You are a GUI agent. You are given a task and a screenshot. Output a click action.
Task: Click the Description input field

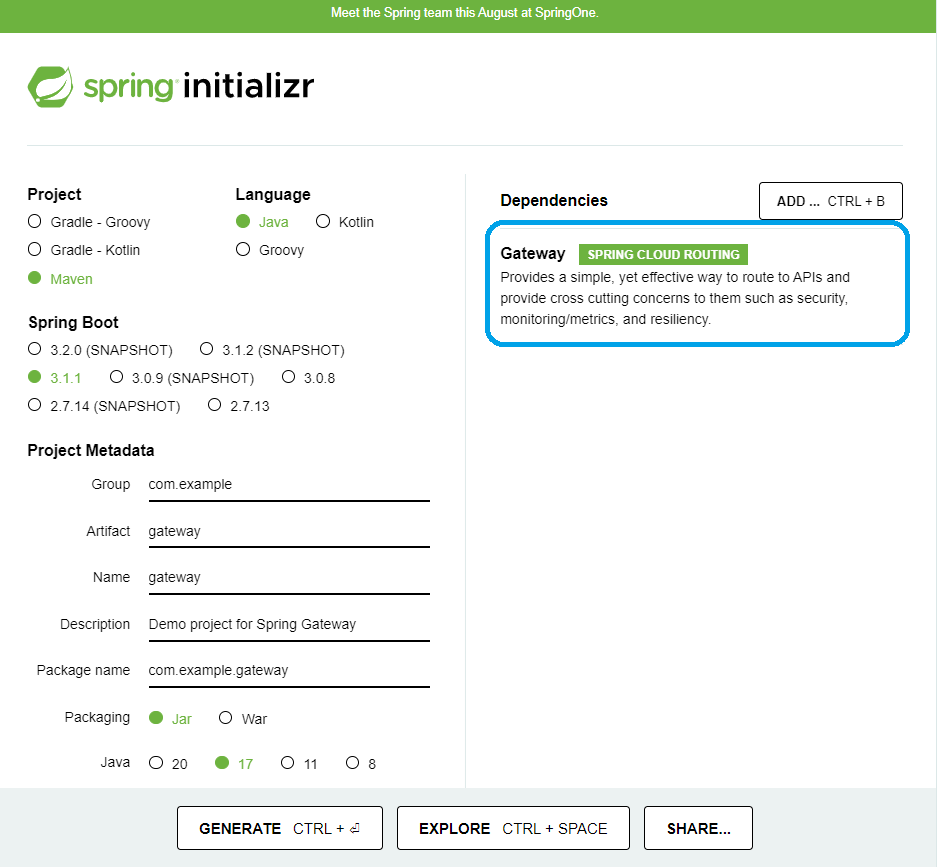(289, 624)
